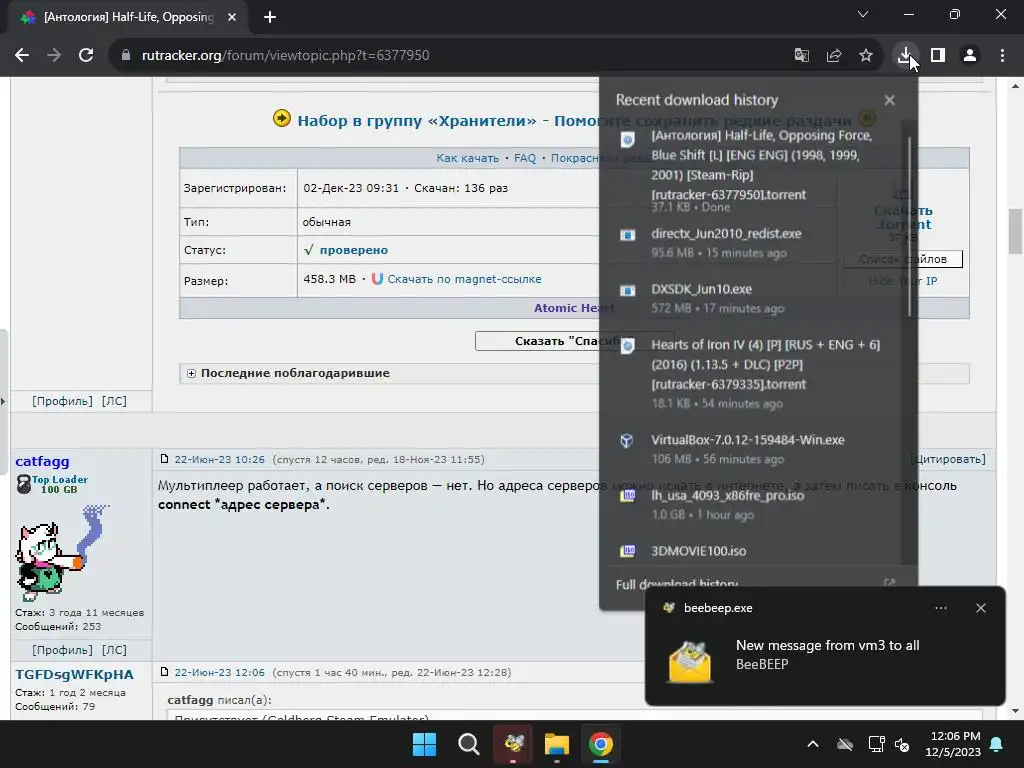Open the Windows Start menu
Screen dimensions: 1024x768
pyautogui.click(x=424, y=744)
